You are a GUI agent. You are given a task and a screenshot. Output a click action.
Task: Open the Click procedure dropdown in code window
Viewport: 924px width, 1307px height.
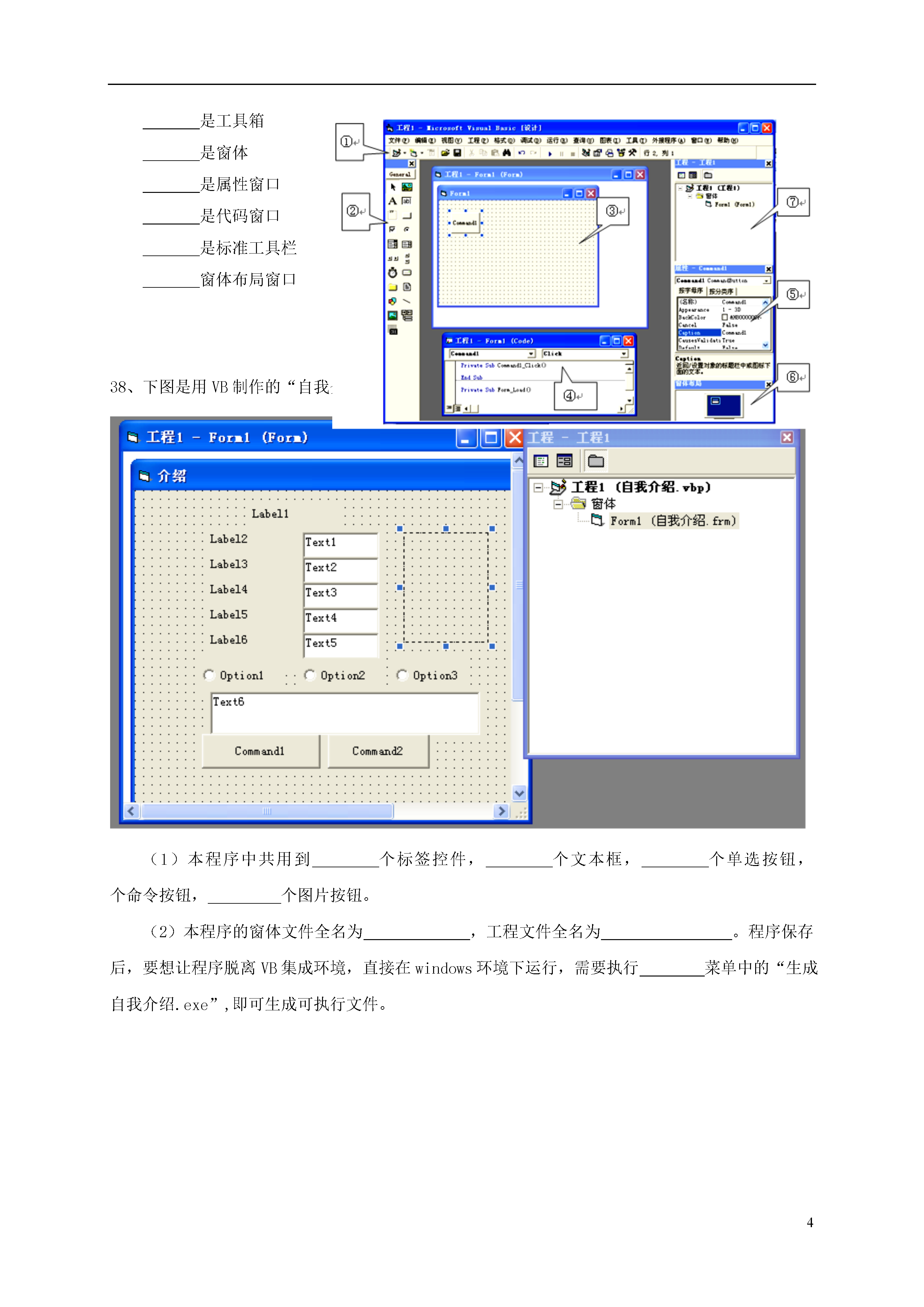(x=624, y=353)
